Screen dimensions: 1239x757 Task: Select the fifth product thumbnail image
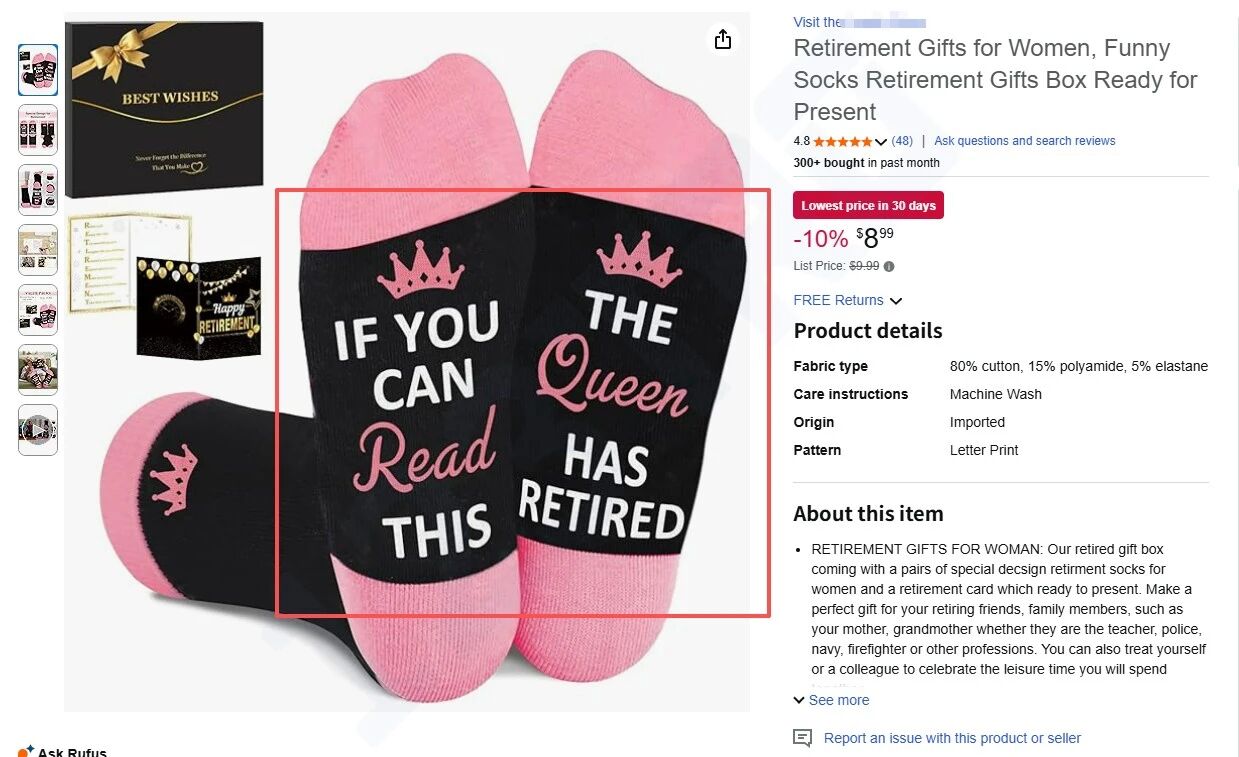click(x=38, y=310)
